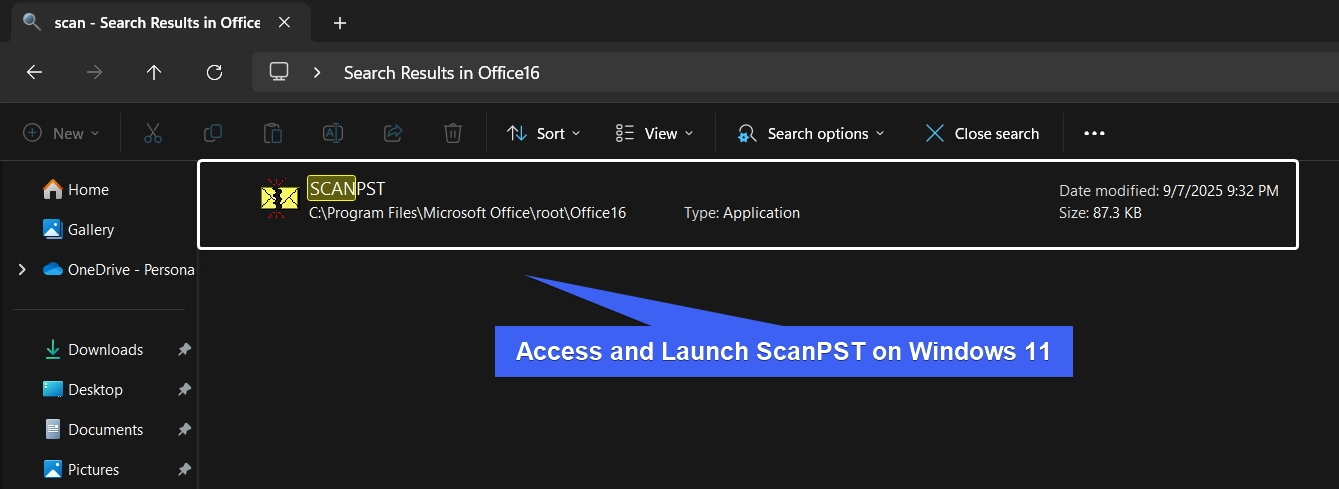Viewport: 1339px width, 489px height.
Task: Select the SCANPST file name
Action: (347, 188)
